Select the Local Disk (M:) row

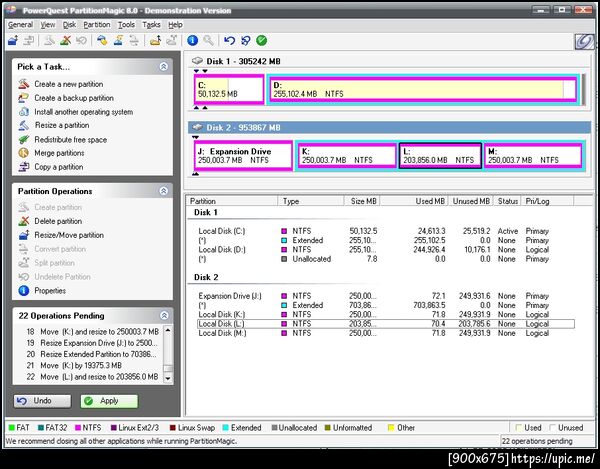pos(386,333)
